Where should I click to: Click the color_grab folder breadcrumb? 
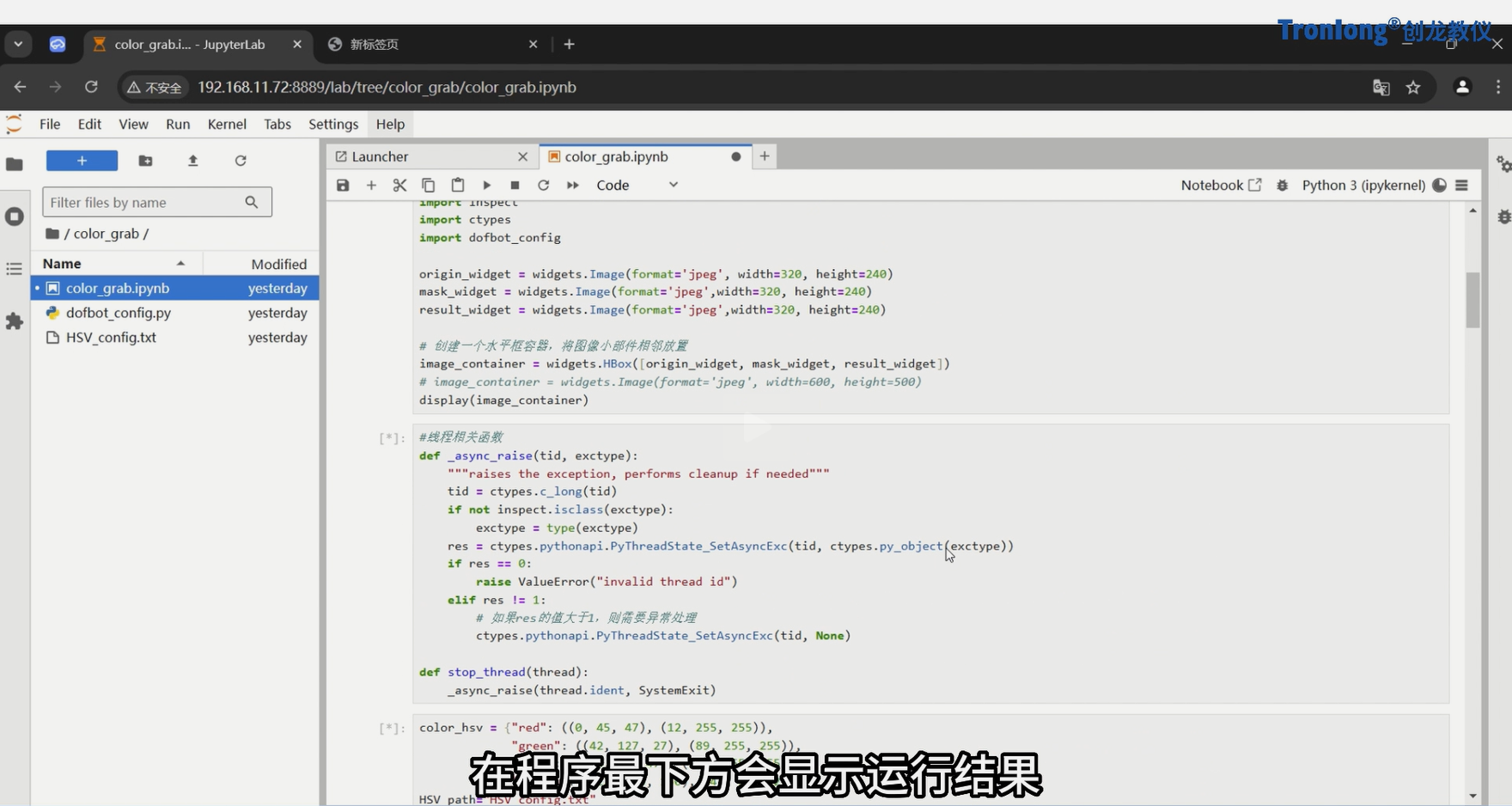point(107,234)
